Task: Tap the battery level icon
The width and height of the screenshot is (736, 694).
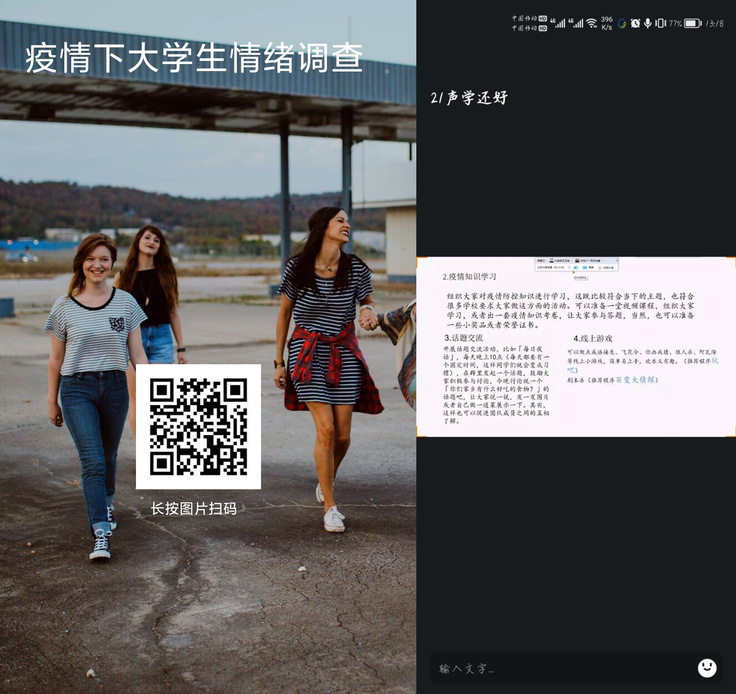Action: tap(693, 23)
